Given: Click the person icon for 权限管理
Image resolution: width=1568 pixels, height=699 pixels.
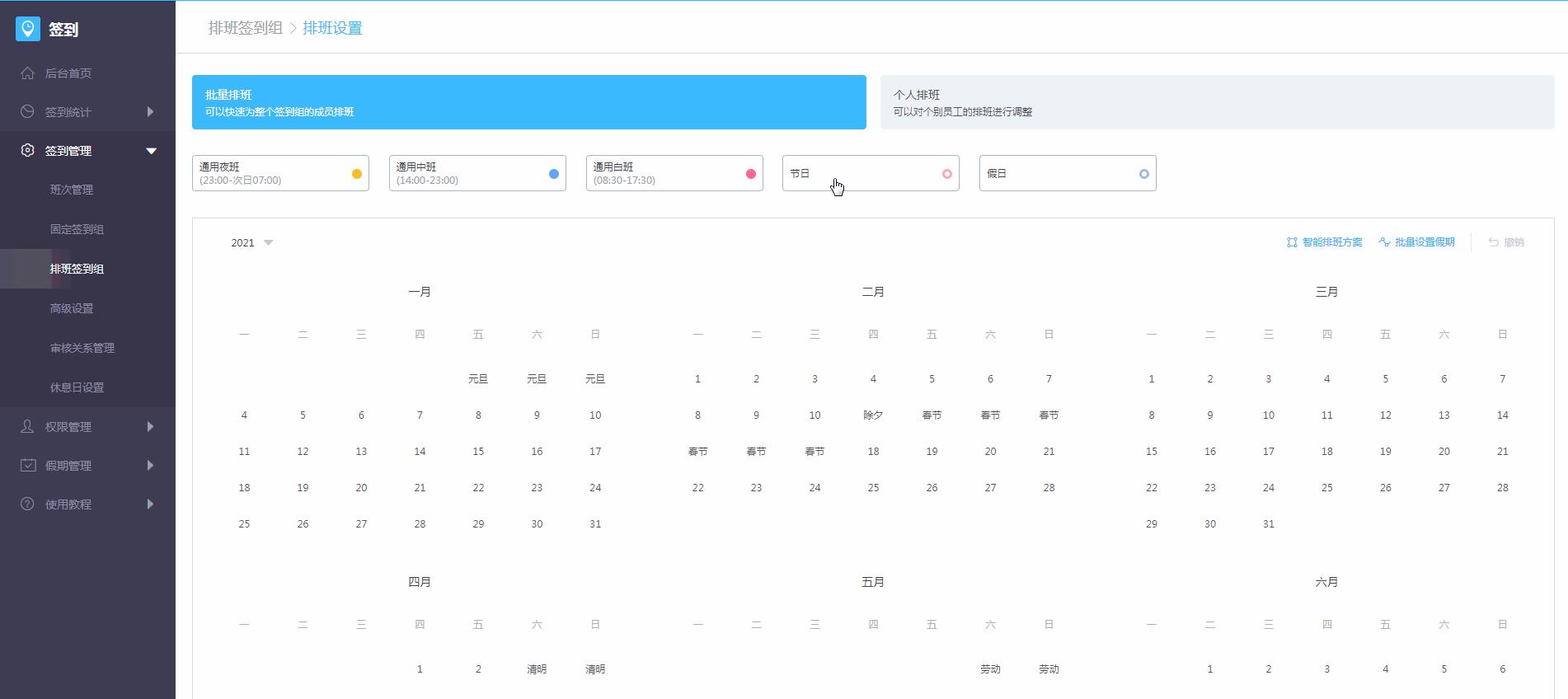Looking at the screenshot, I should coord(27,426).
